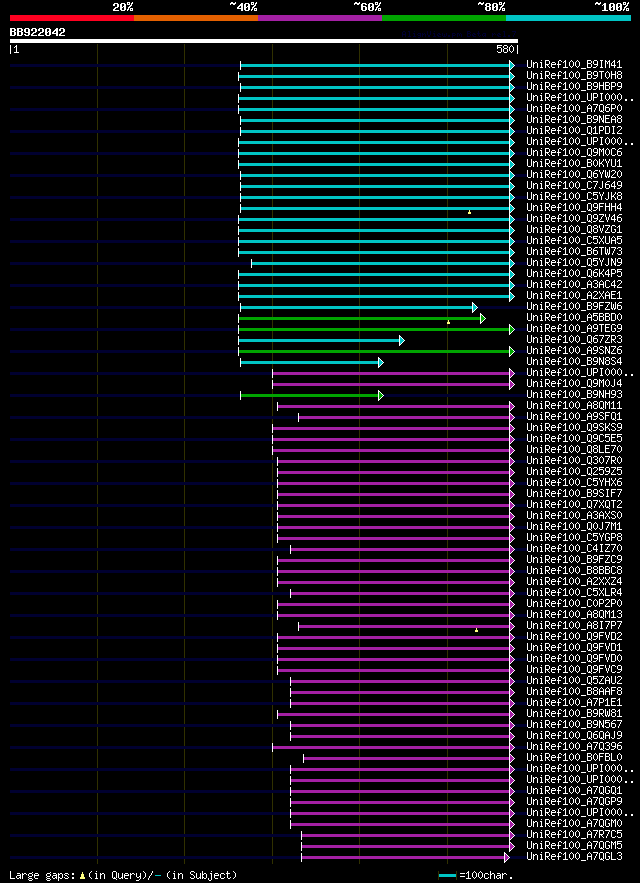
Task: Click the yellow gap marker in A5BBD0 row
Action: (448, 322)
